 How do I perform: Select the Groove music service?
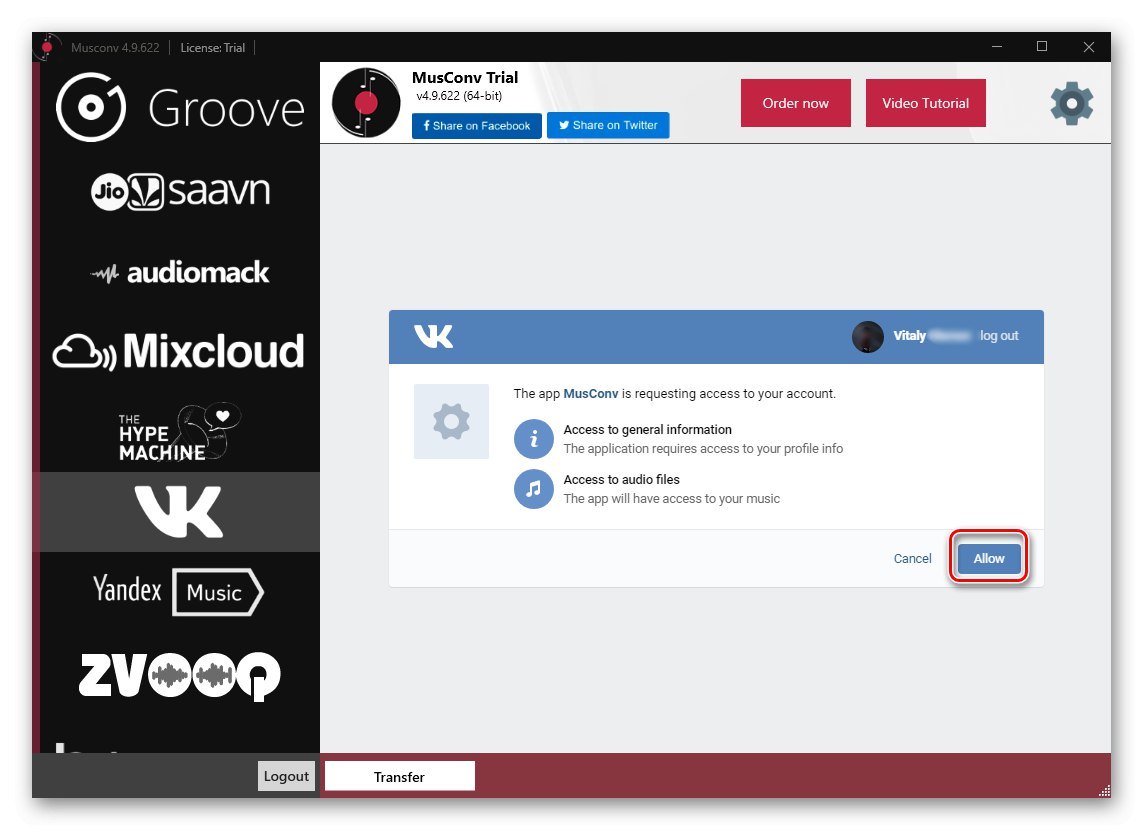(180, 108)
